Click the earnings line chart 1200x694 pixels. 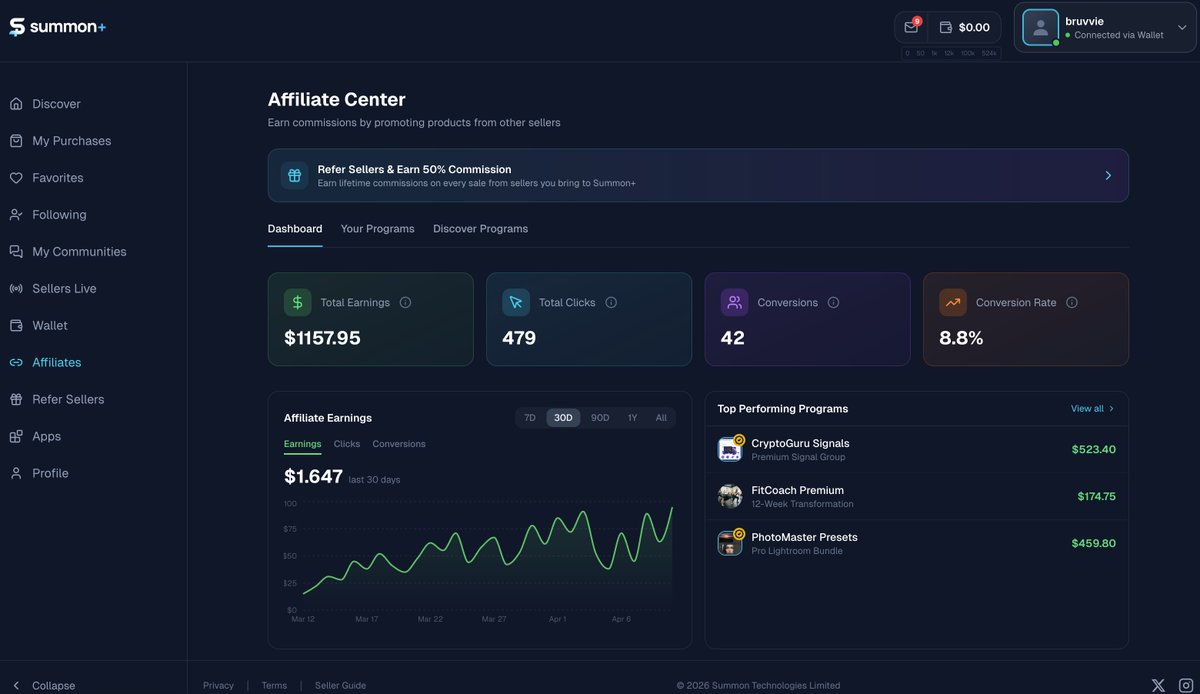pyautogui.click(x=487, y=556)
